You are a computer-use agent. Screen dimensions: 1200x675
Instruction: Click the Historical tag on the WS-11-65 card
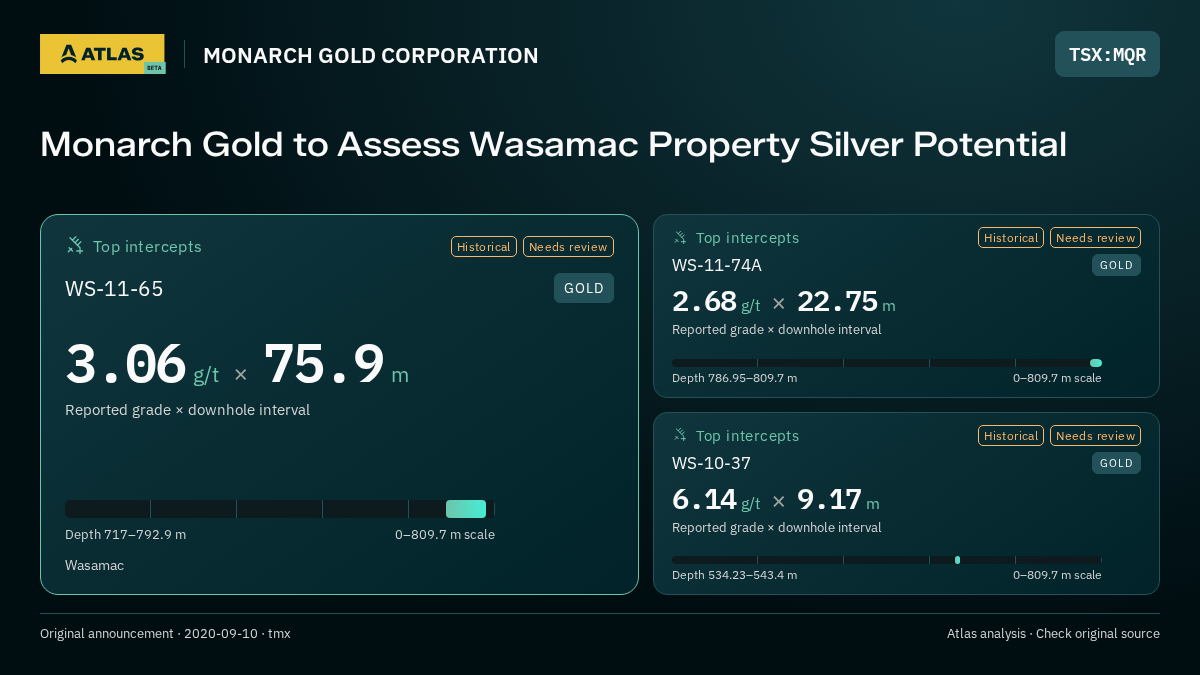(484, 246)
